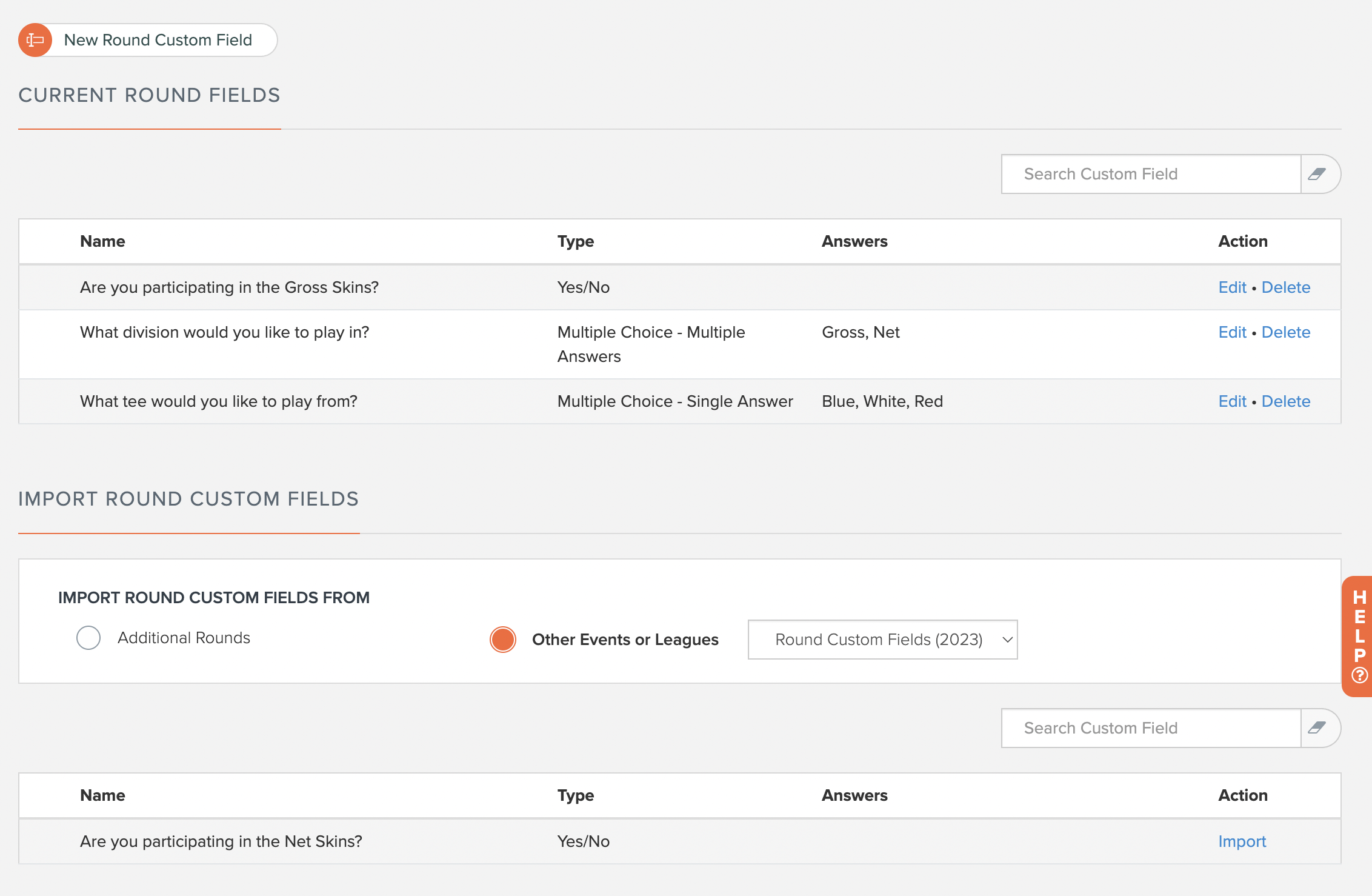Viewport: 1372px width, 896px height.
Task: Click the Action column header in the import table
Action: (1243, 795)
